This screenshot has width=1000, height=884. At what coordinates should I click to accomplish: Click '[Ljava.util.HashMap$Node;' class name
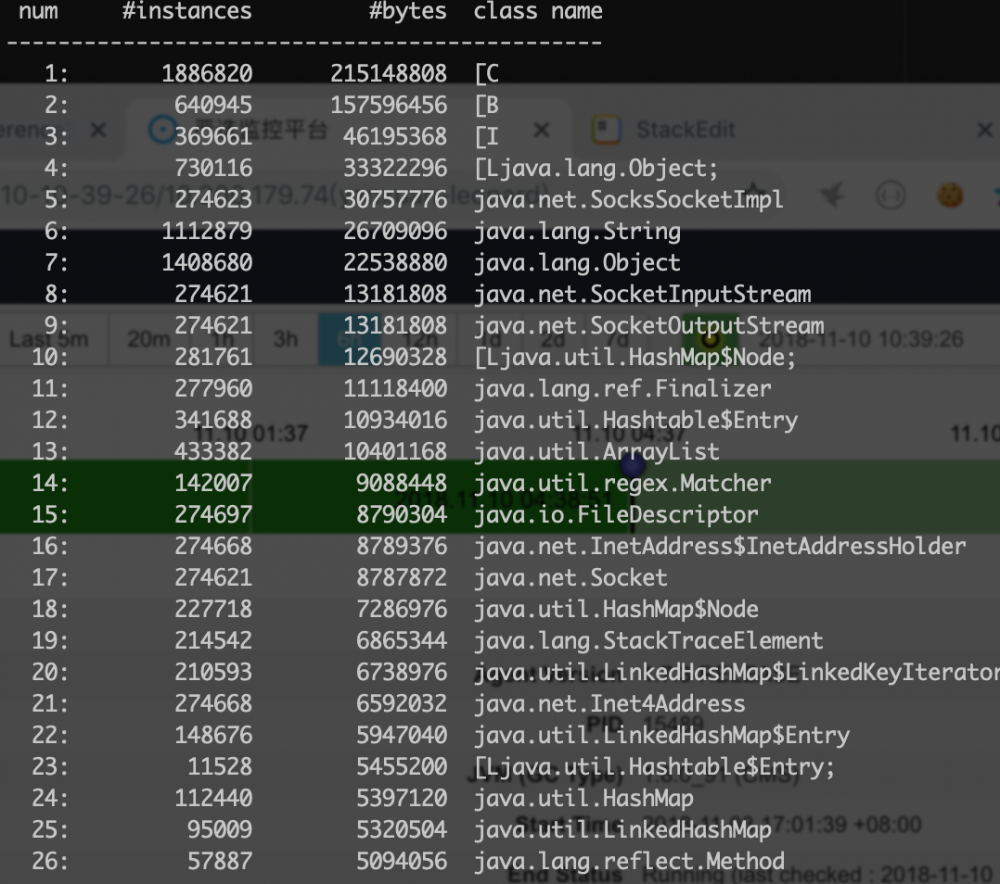pos(635,357)
